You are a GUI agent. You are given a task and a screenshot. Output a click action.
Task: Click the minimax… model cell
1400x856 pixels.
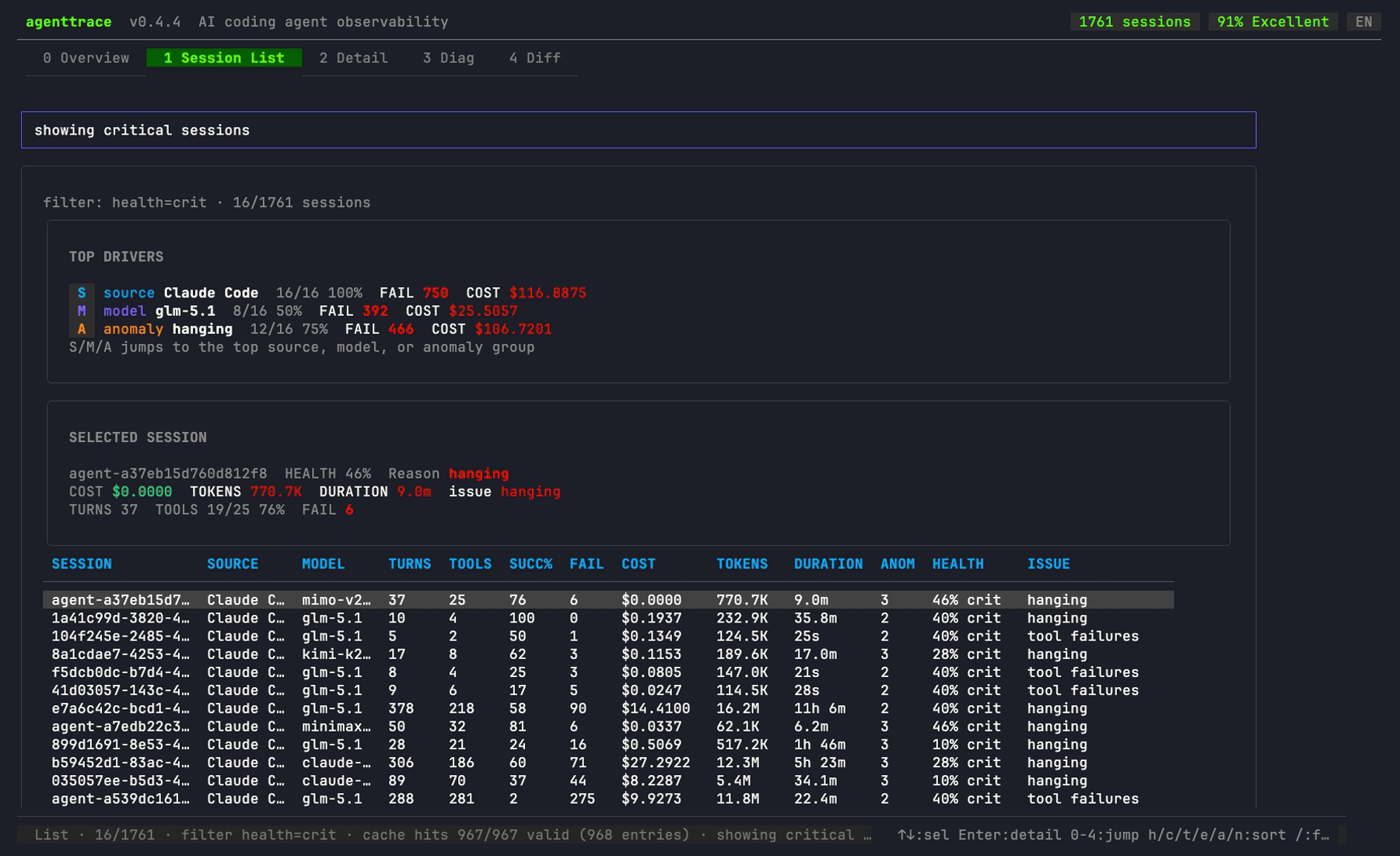pyautogui.click(x=336, y=726)
